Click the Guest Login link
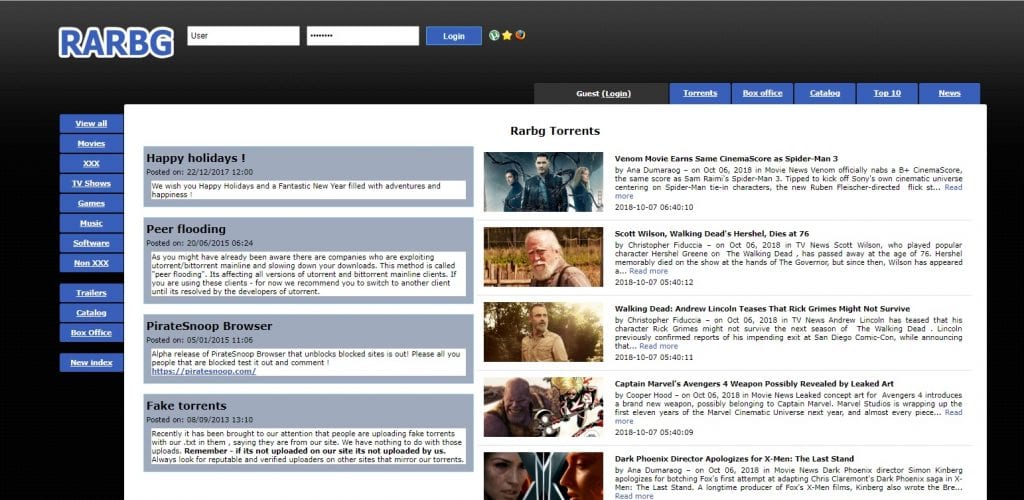 617,93
